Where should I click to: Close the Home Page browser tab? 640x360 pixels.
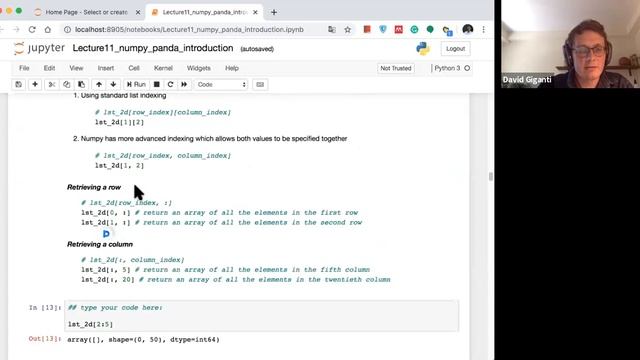click(x=138, y=12)
